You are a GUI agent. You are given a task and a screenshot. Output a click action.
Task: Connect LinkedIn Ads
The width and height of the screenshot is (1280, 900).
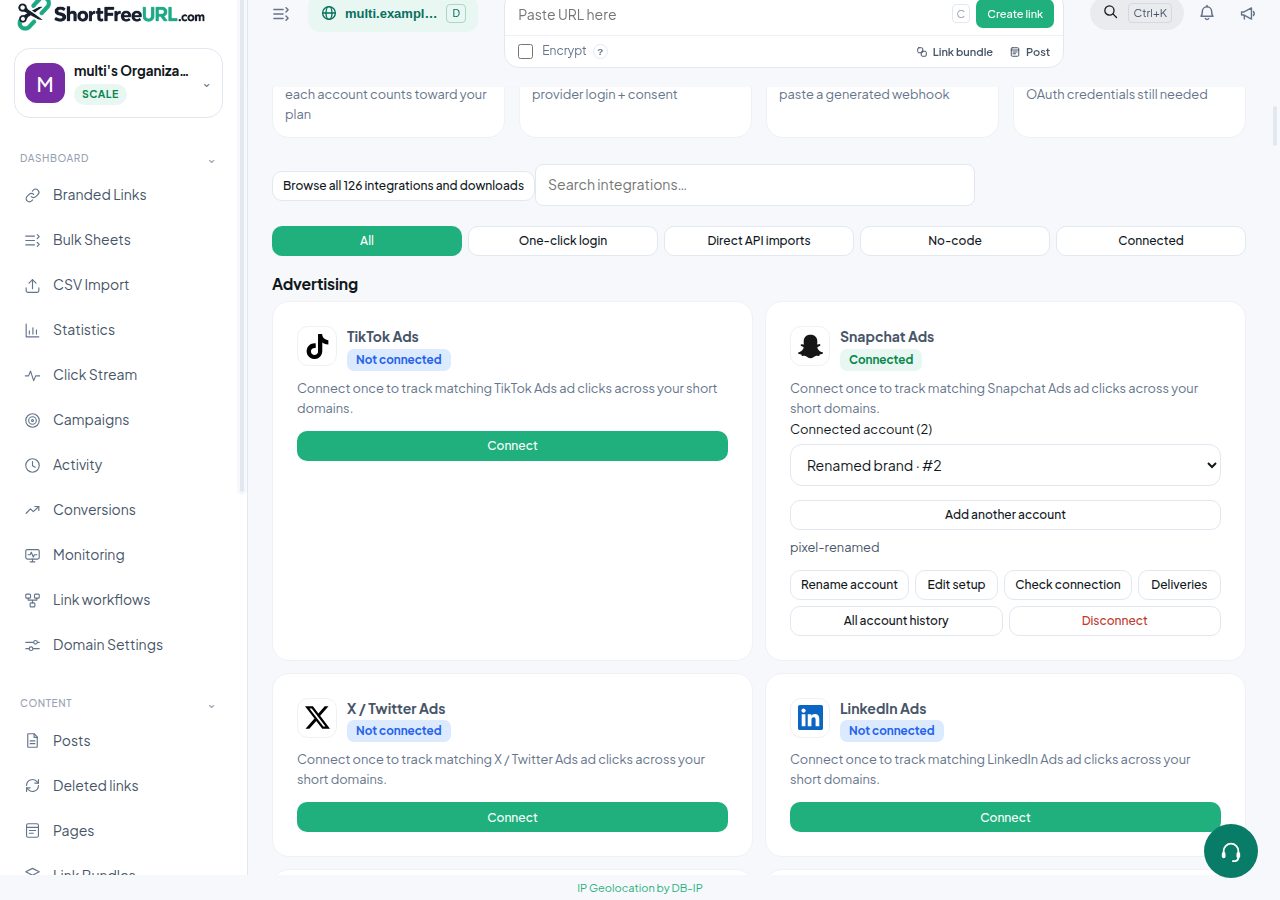coord(1005,817)
